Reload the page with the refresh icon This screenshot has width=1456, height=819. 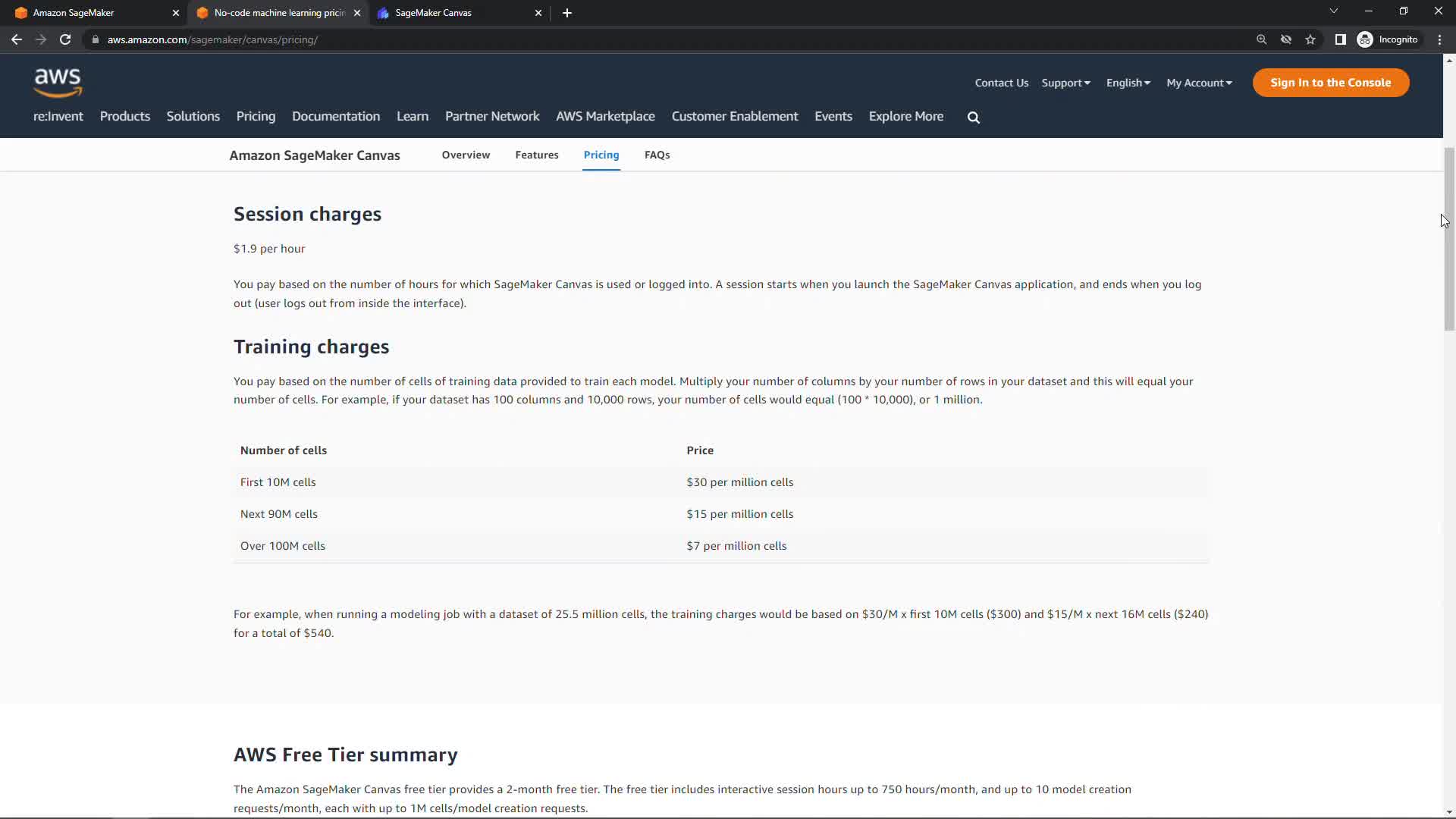65,39
